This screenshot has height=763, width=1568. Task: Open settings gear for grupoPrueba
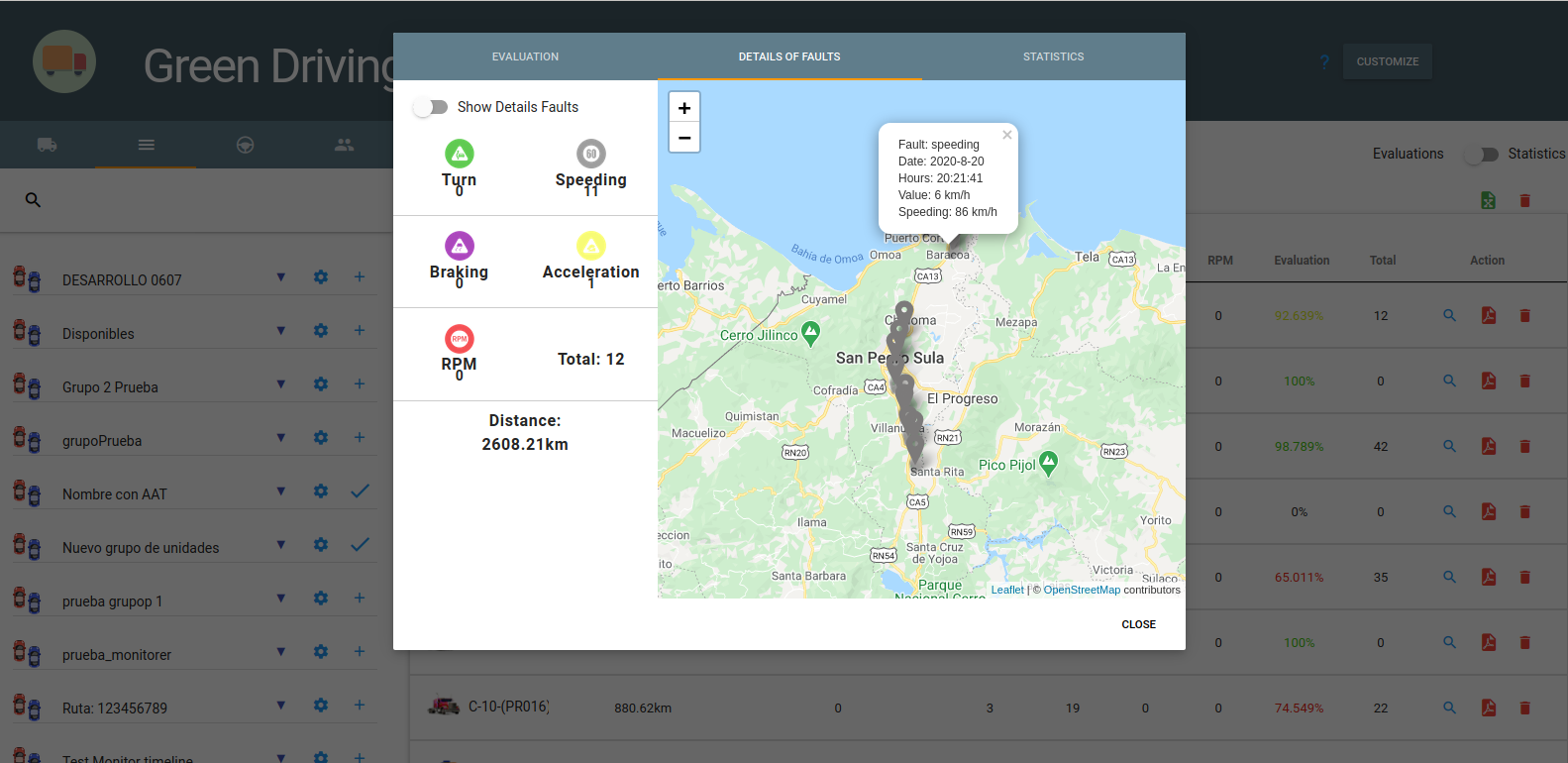coord(321,438)
